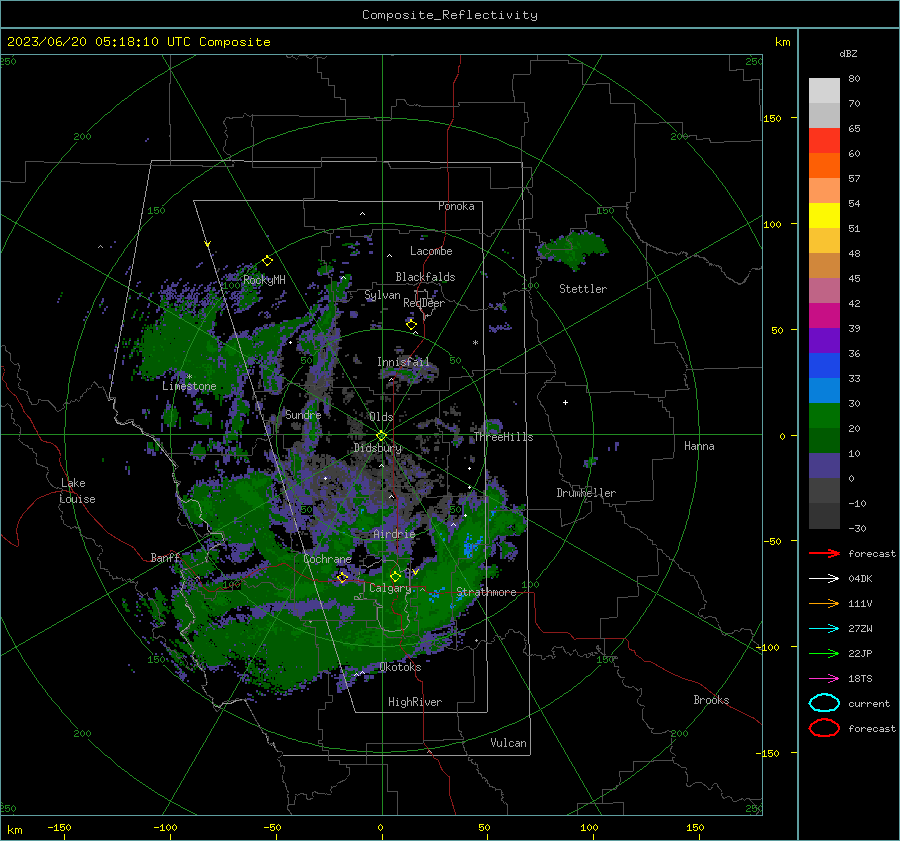The height and width of the screenshot is (841, 900).
Task: Click the purple 36-39 dBZ color band
Action: pyautogui.click(x=824, y=341)
